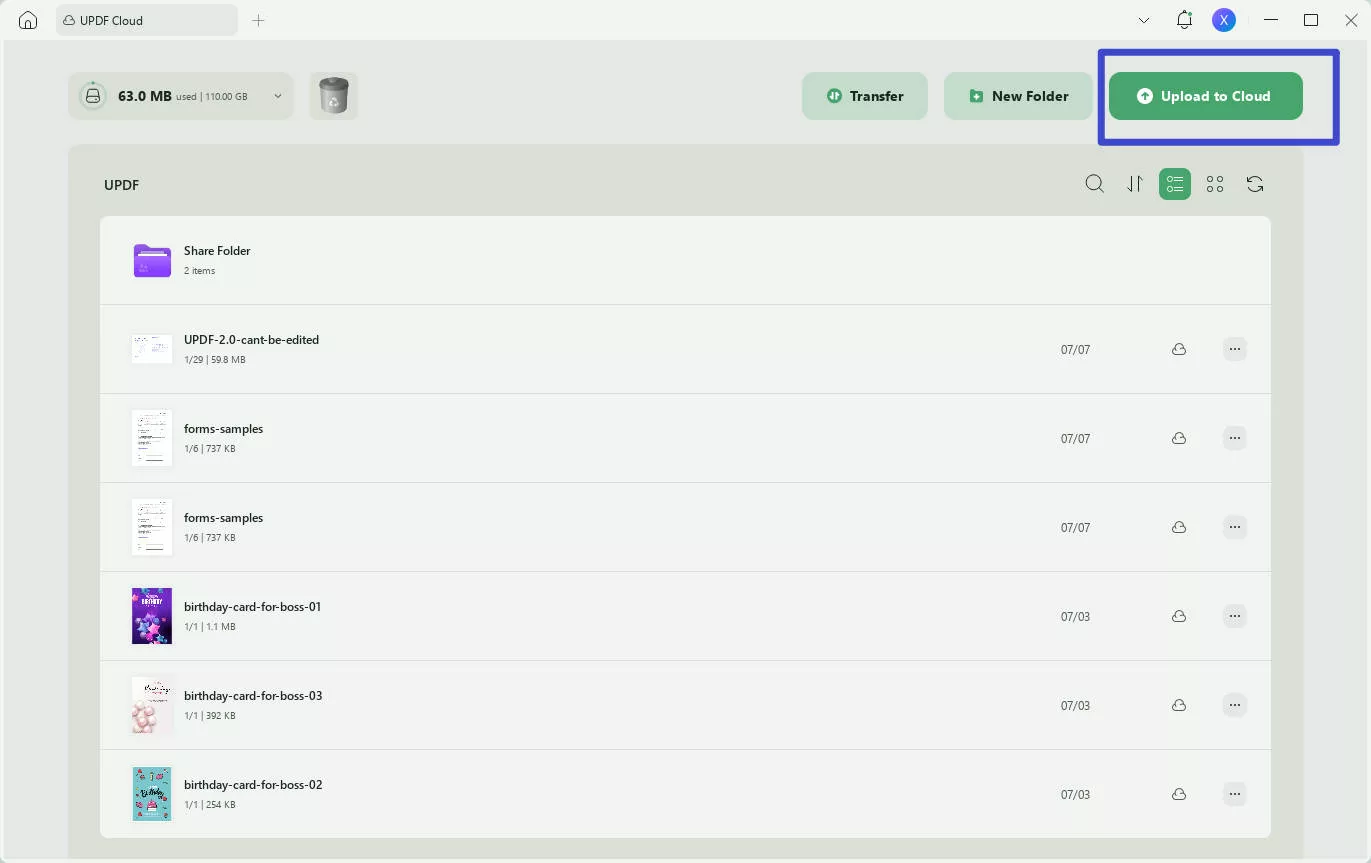Click the search magnifier icon
The height and width of the screenshot is (863, 1371).
[1095, 184]
